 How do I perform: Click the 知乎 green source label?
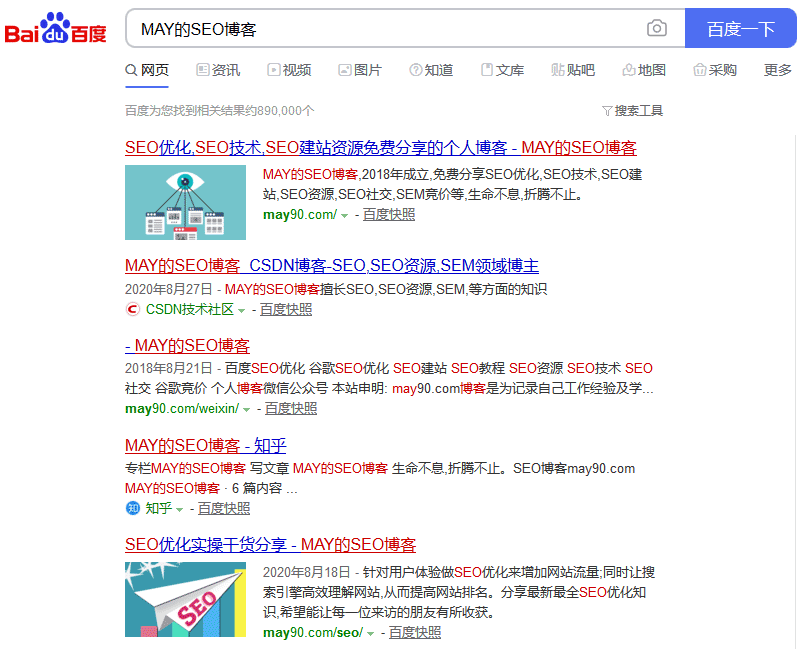click(x=159, y=509)
